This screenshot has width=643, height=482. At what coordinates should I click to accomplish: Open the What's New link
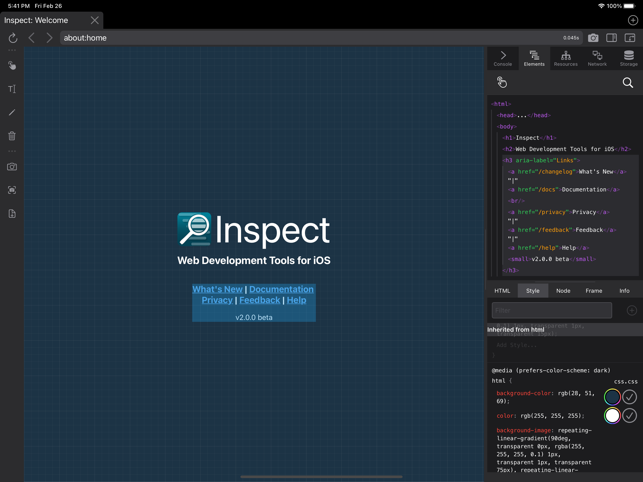(x=217, y=289)
